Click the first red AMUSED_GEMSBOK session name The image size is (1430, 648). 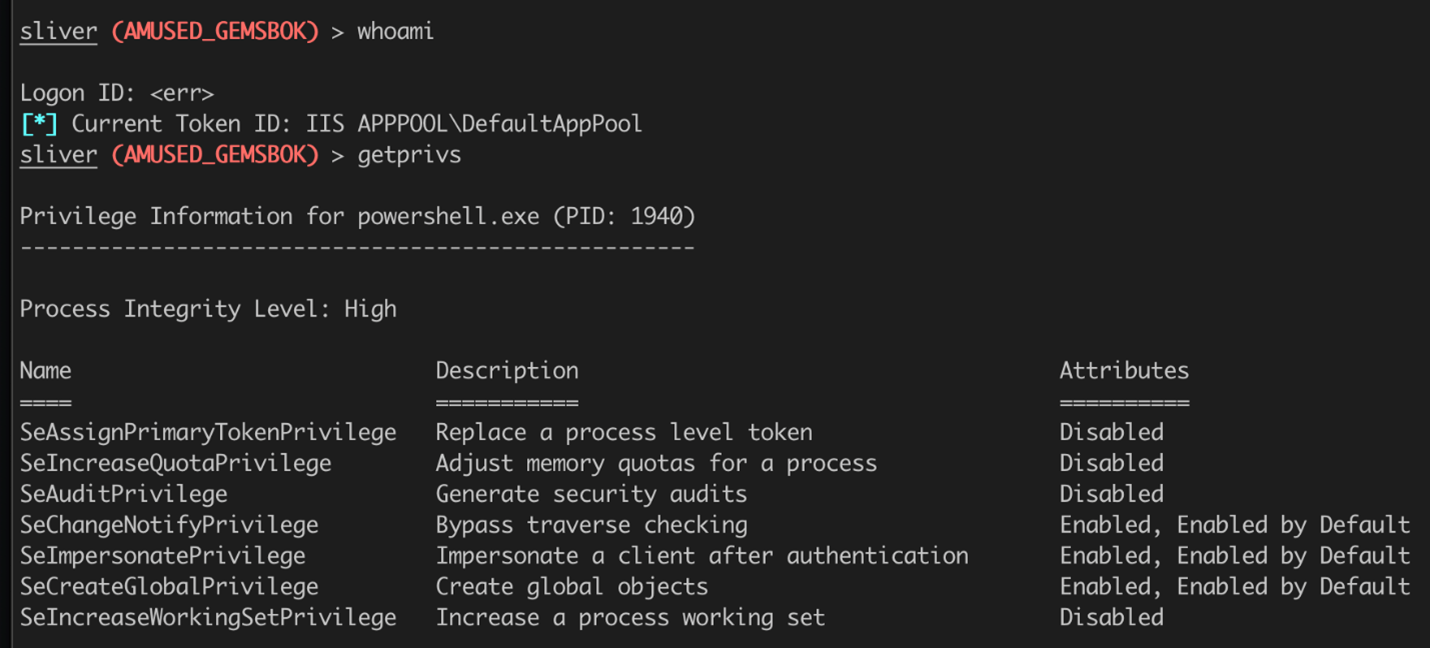(215, 31)
